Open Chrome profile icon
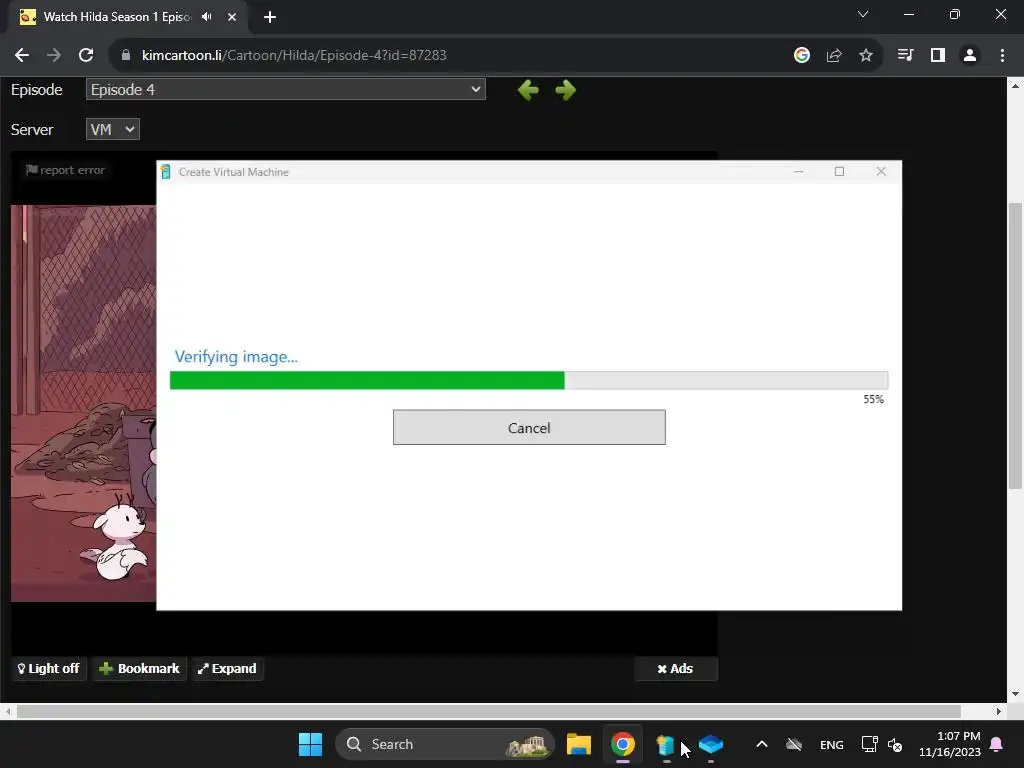The image size is (1024, 768). coord(970,56)
